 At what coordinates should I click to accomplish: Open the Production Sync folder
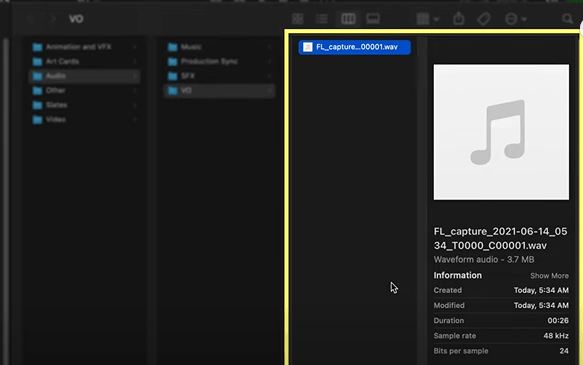(x=219, y=61)
